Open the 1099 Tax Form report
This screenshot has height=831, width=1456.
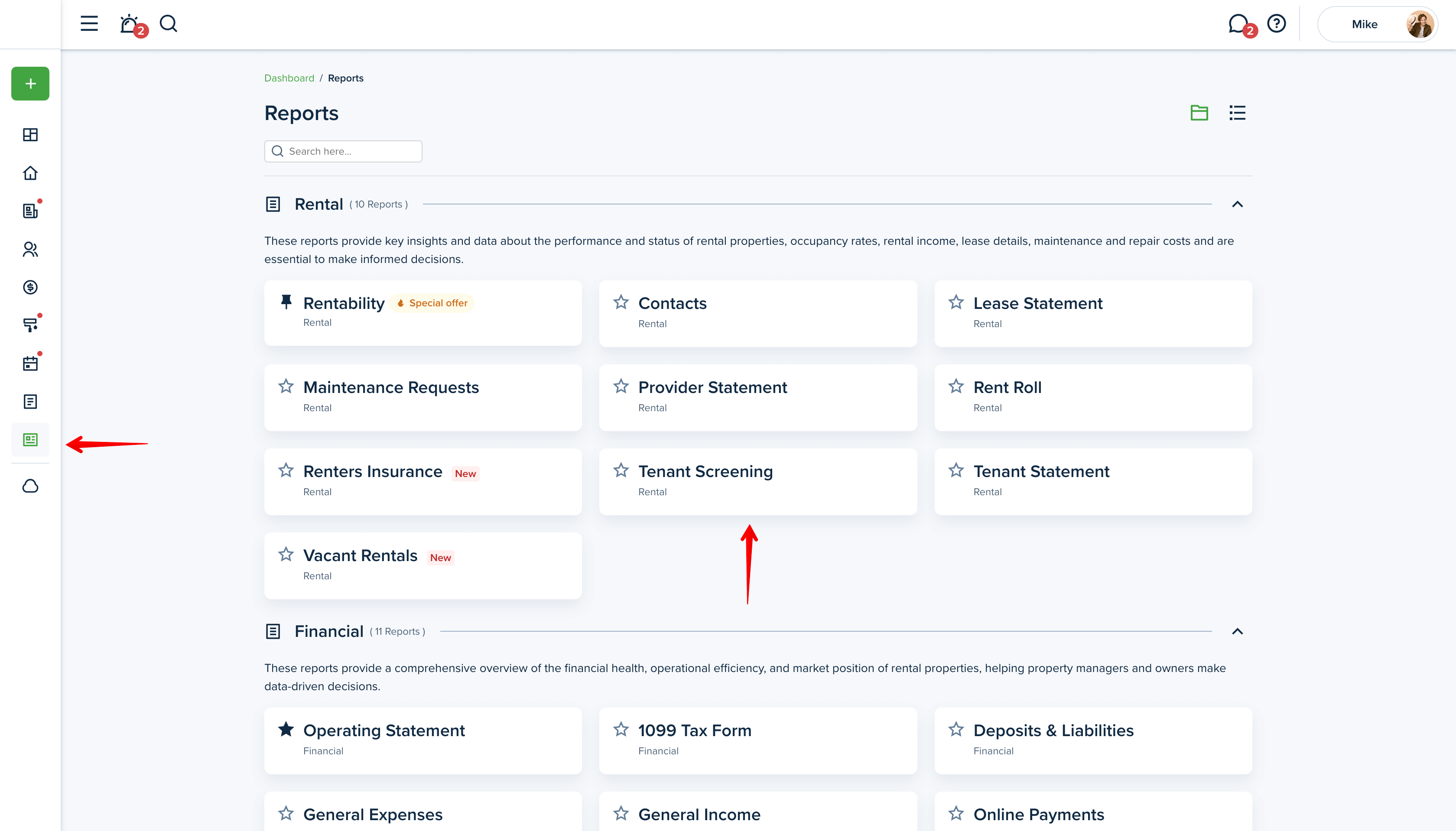tap(758, 741)
